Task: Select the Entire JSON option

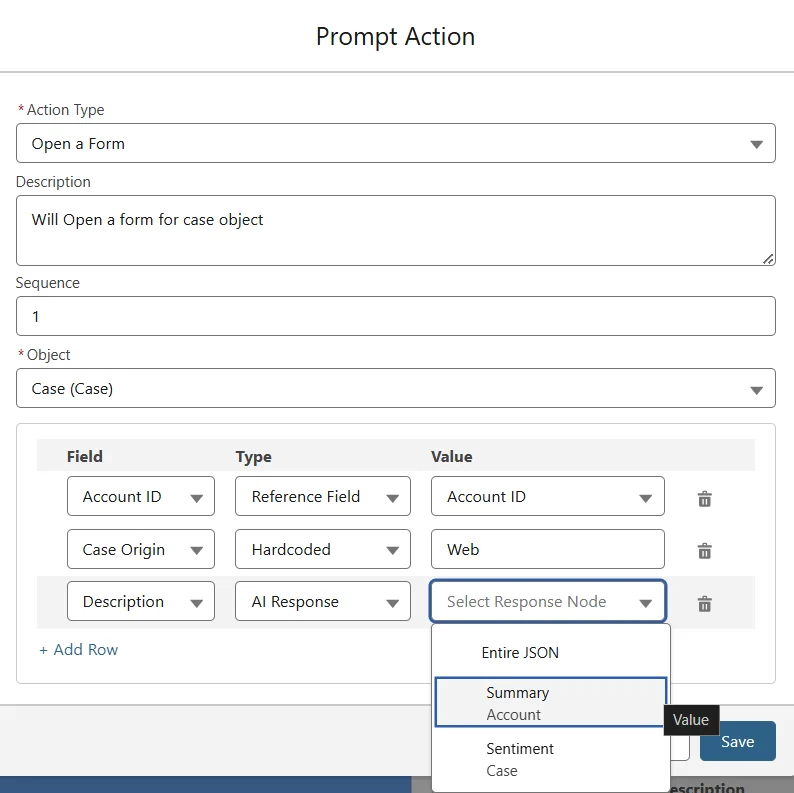Action: point(520,653)
